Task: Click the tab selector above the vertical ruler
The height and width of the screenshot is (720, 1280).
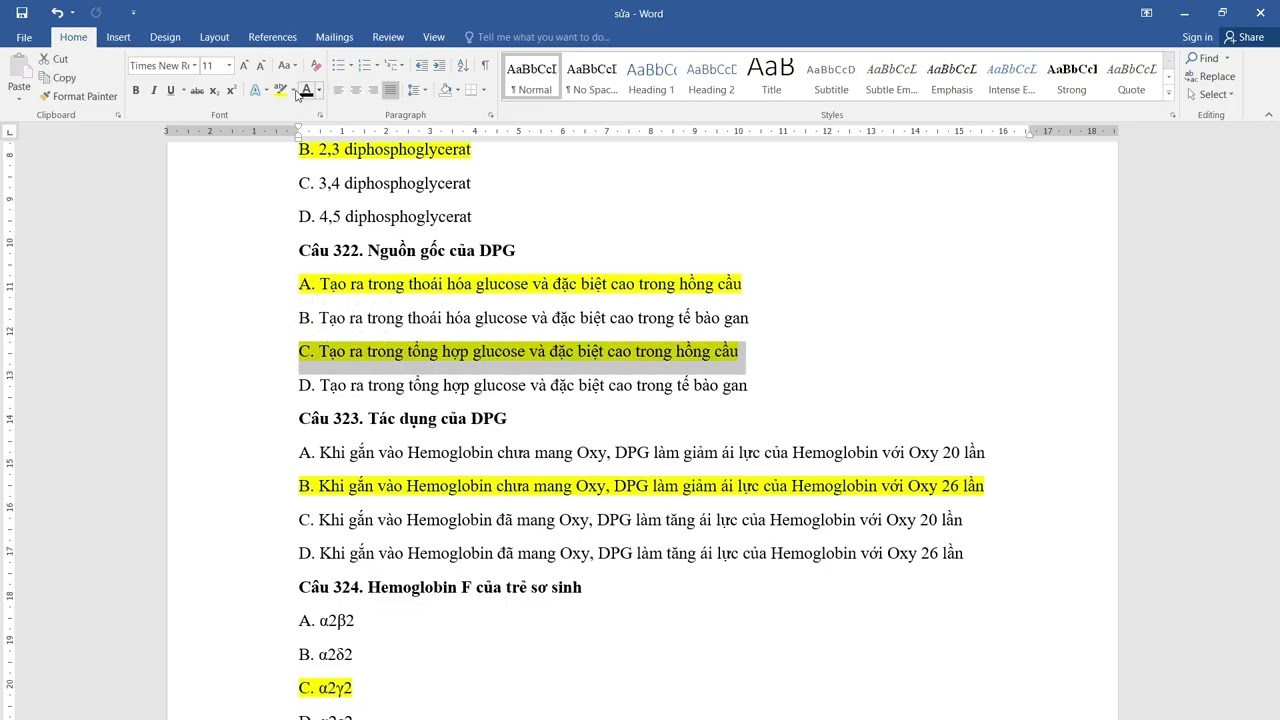Action: pyautogui.click(x=9, y=131)
